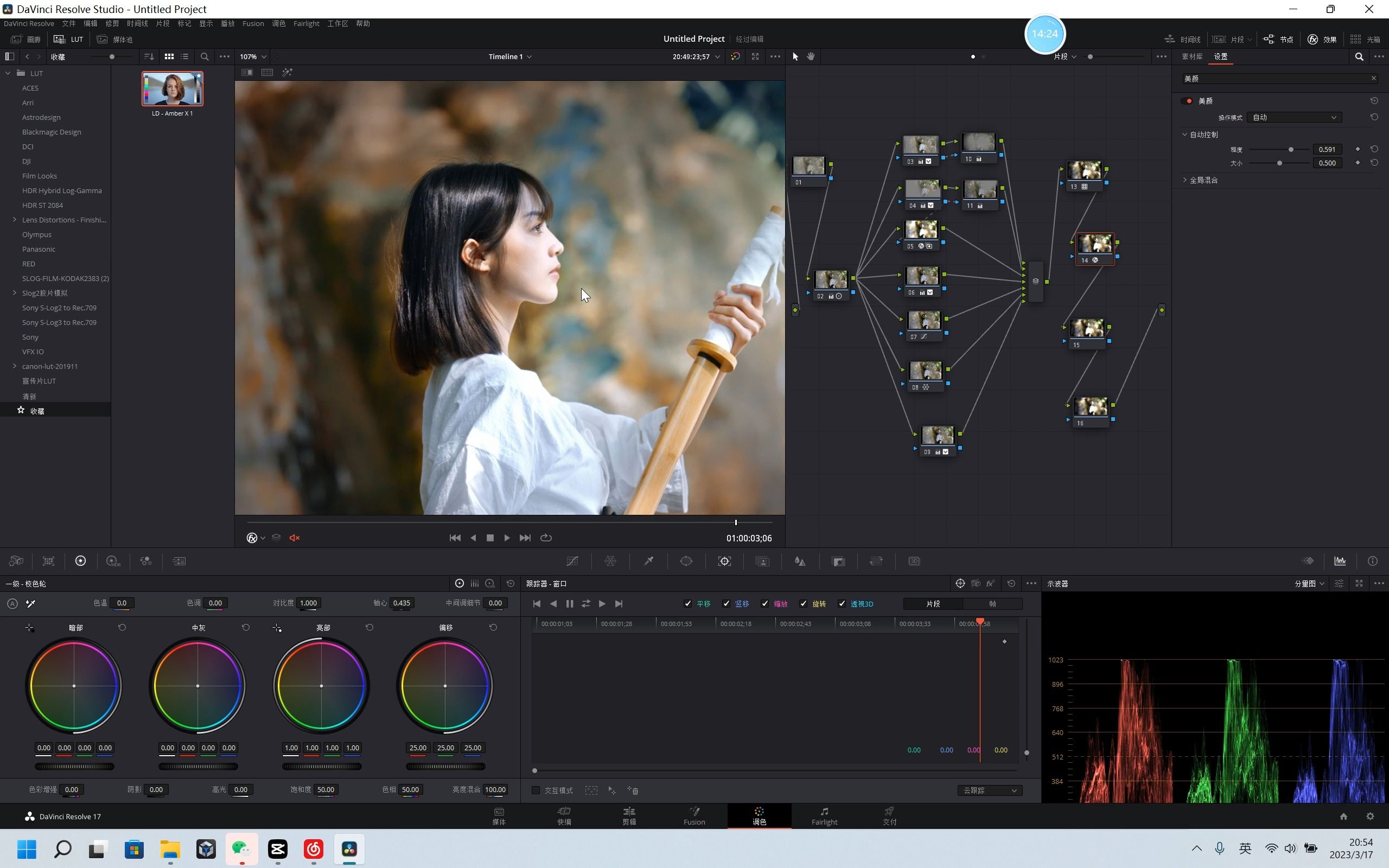Open the Fusion menu in menu bar
This screenshot has width=1389, height=868.
click(x=252, y=23)
